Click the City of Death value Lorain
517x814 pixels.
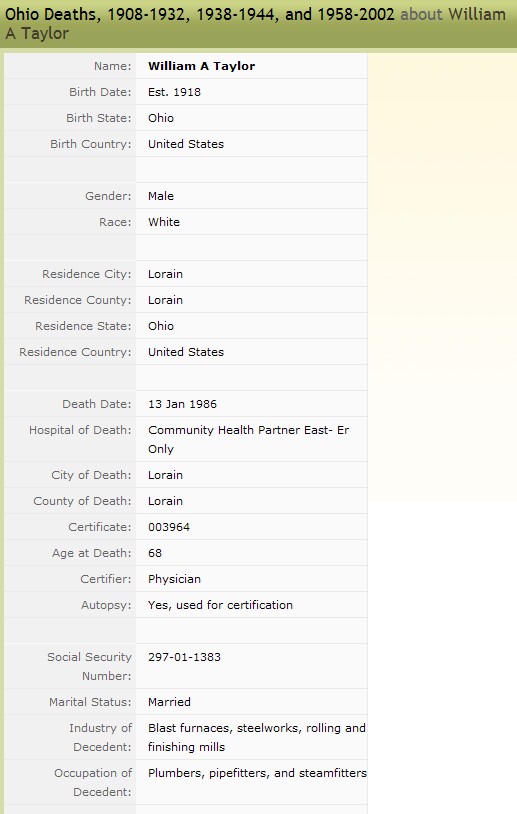coord(166,475)
